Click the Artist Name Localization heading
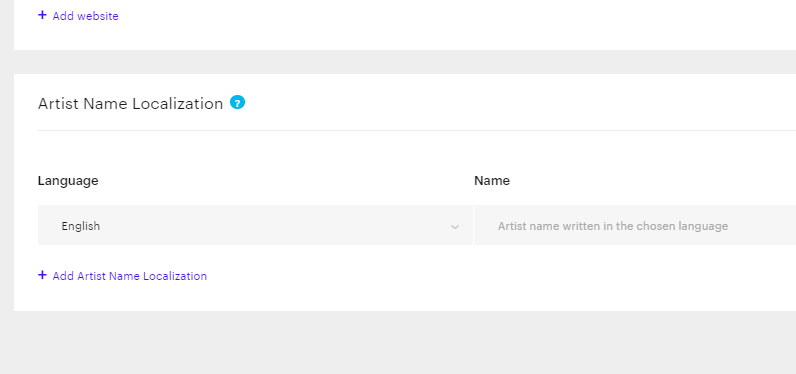 tap(130, 104)
